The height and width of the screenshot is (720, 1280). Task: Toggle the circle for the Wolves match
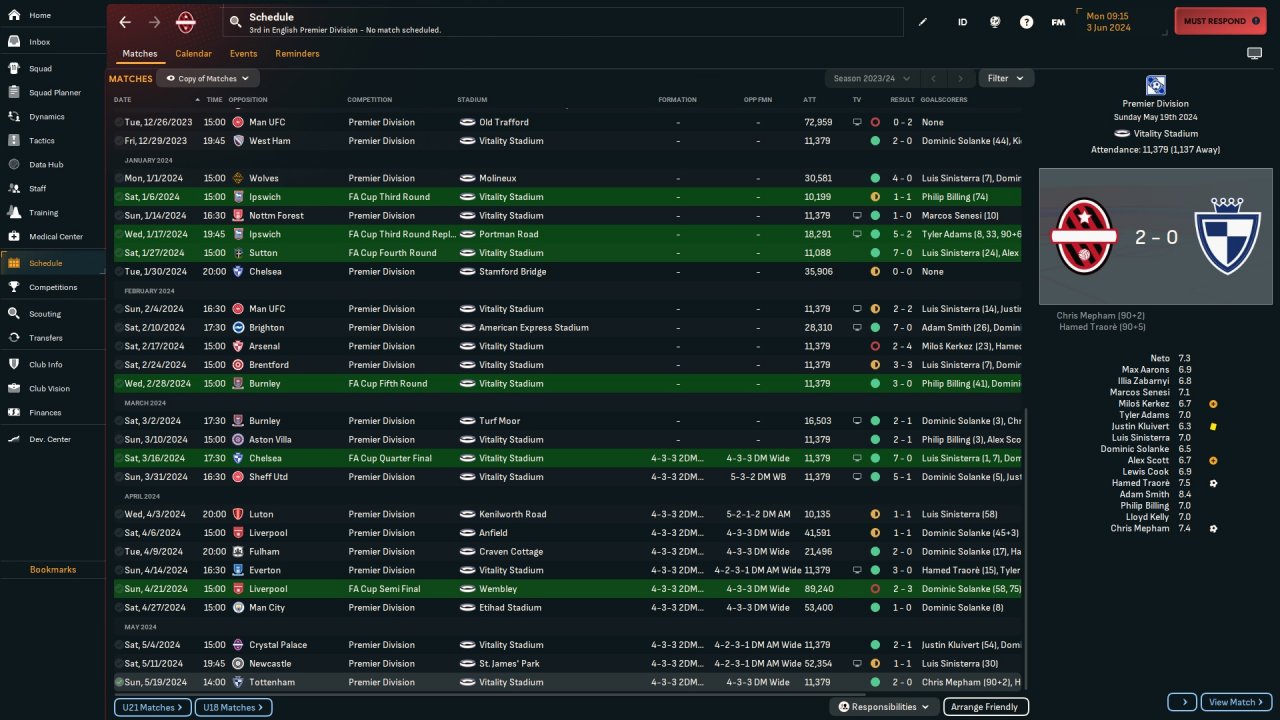point(119,178)
